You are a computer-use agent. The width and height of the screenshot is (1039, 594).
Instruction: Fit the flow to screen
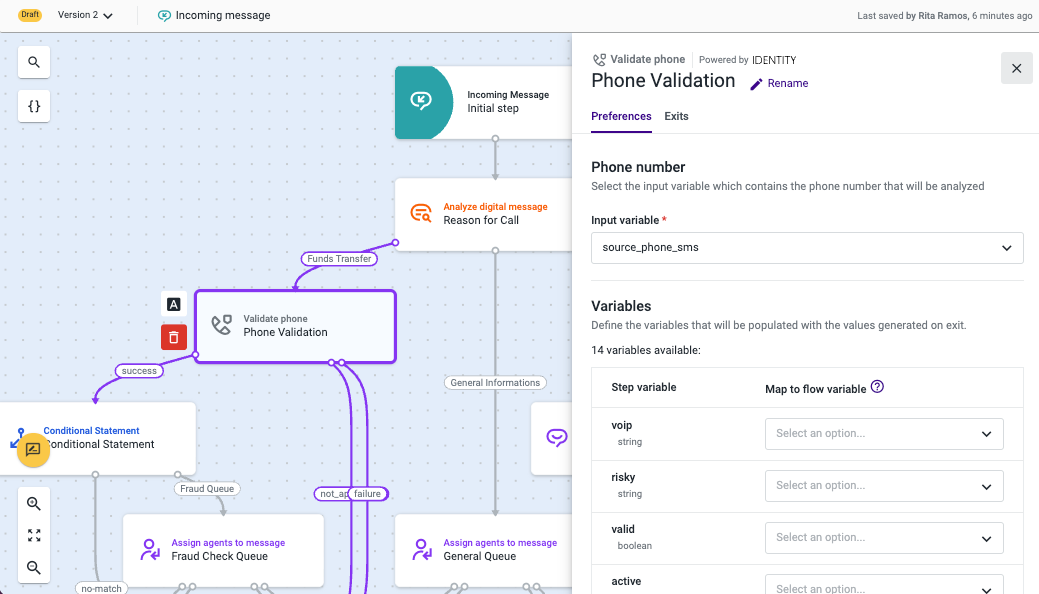click(x=34, y=535)
